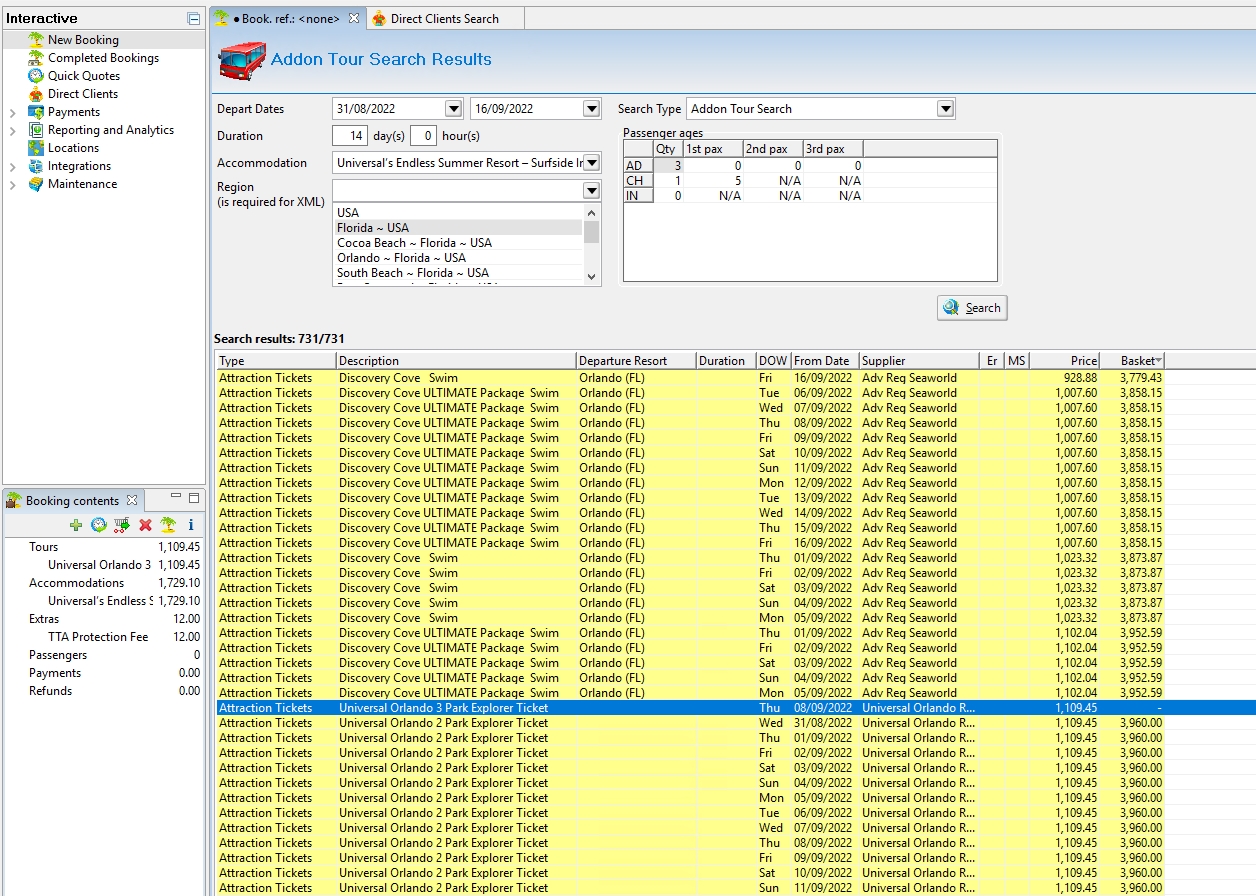The width and height of the screenshot is (1256, 896).
Task: Switch to the Direct Clients Search tab
Action: [x=444, y=18]
